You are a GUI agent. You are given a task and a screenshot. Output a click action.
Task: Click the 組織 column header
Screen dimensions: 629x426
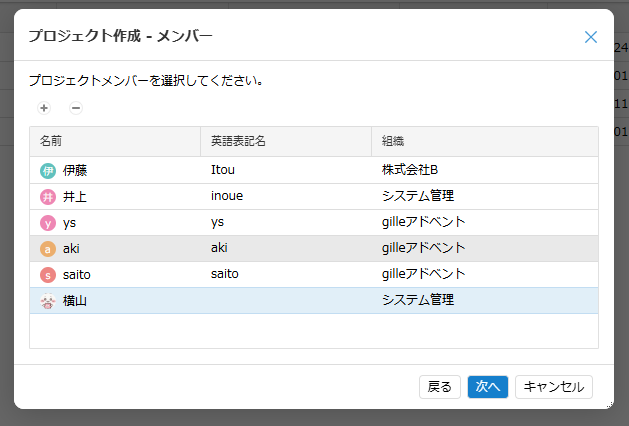(x=485, y=141)
